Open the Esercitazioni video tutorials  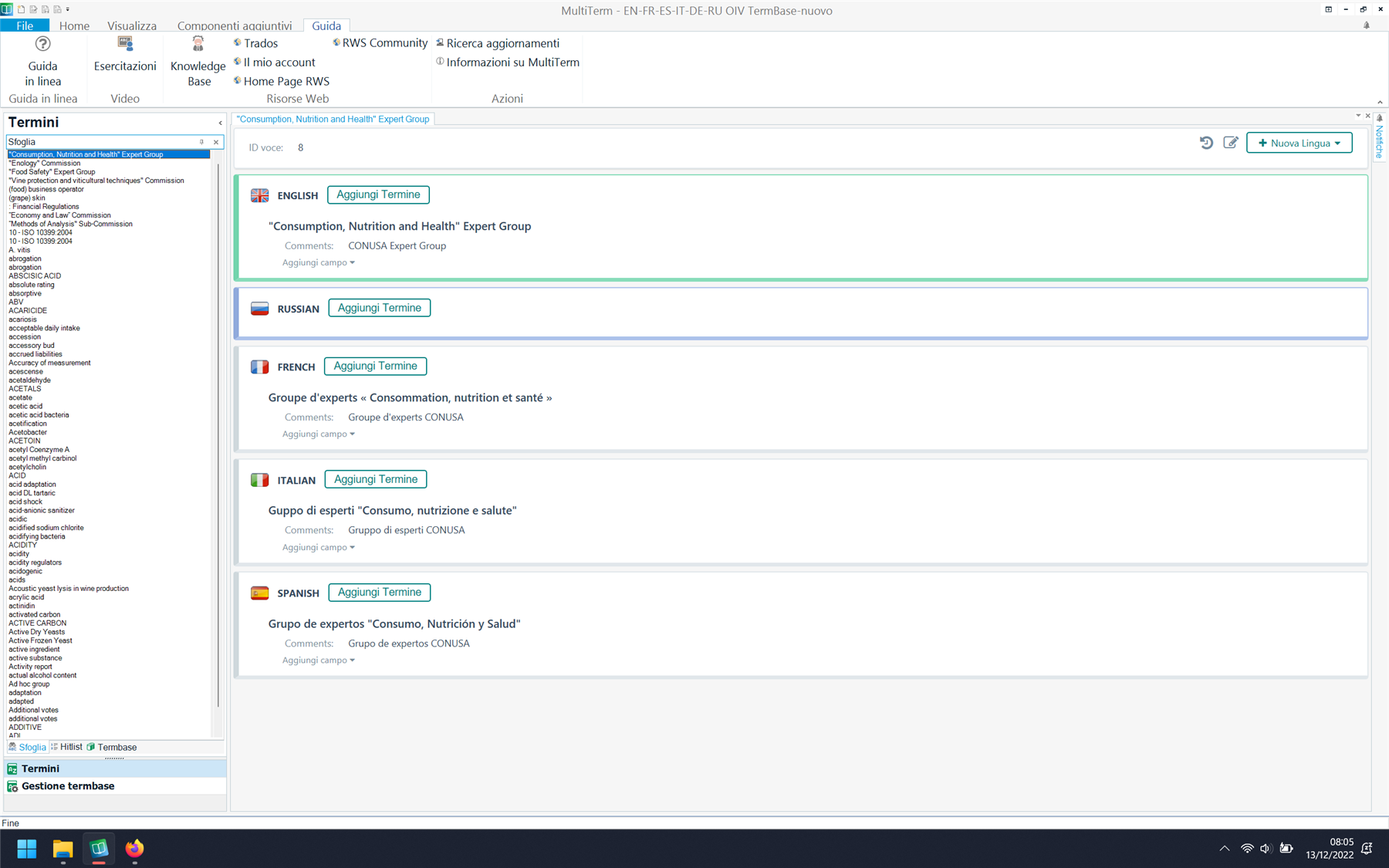click(125, 54)
